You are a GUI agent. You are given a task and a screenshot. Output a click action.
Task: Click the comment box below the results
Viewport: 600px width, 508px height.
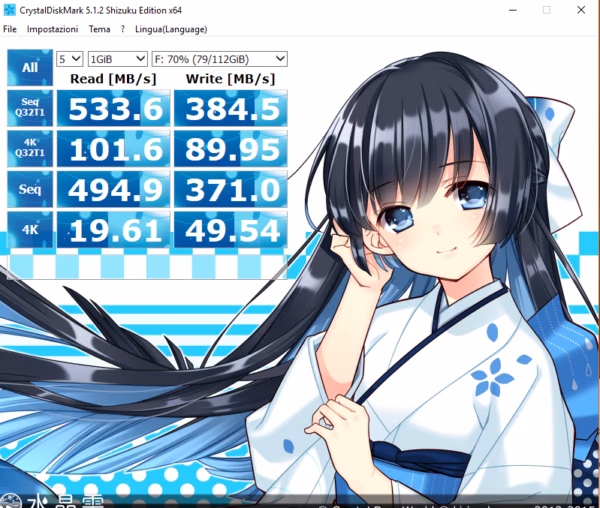coord(147,265)
